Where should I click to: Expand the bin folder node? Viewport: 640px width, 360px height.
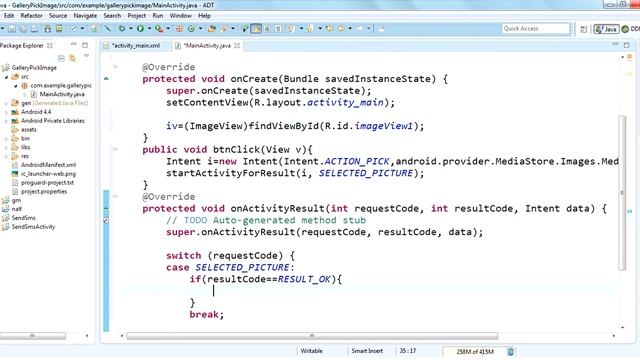(6, 139)
